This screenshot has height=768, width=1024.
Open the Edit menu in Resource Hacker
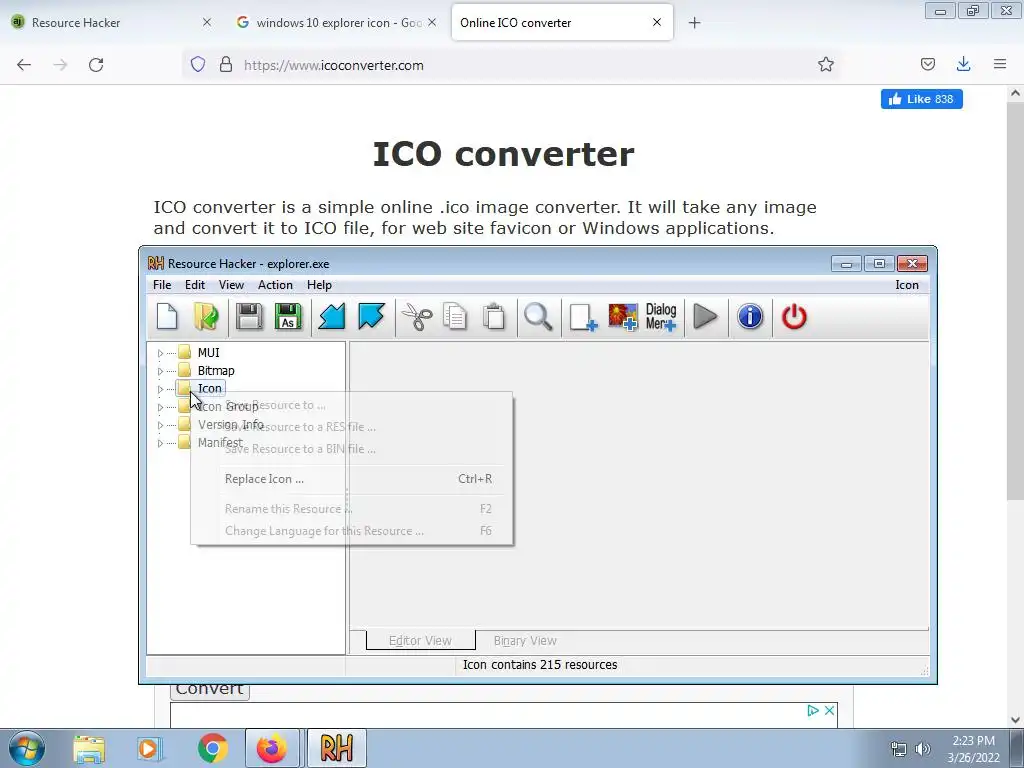pyautogui.click(x=195, y=285)
